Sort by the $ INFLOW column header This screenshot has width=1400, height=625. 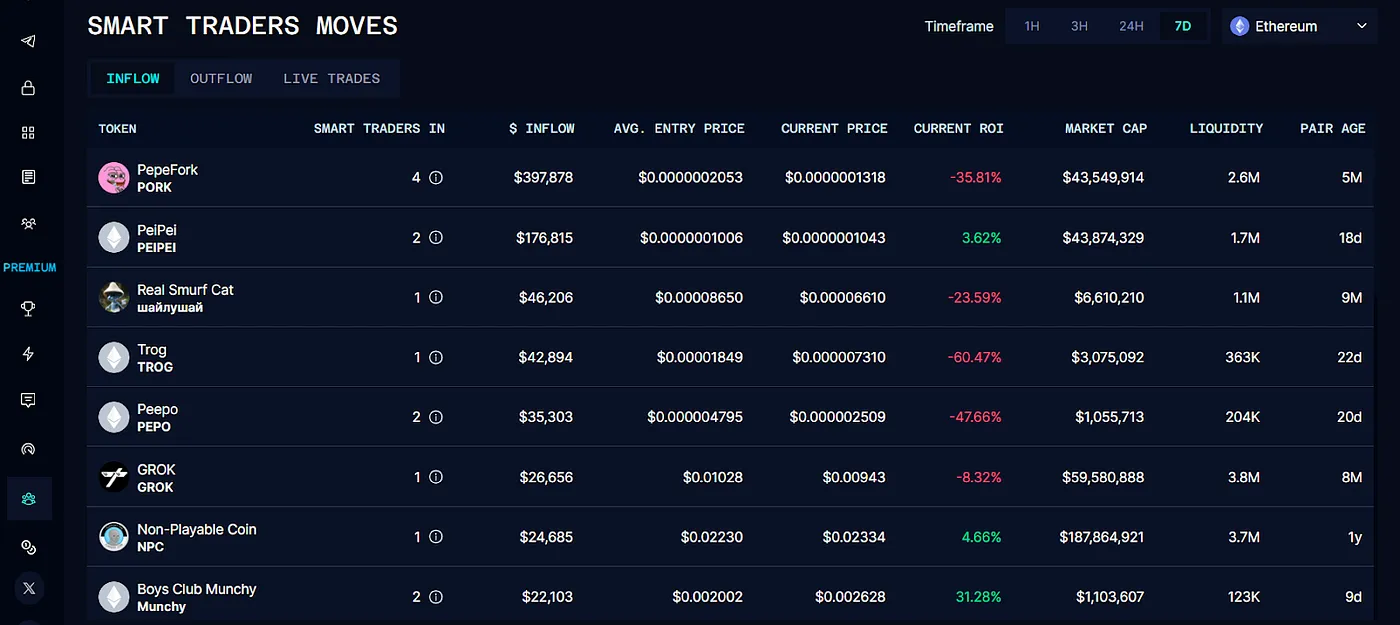[541, 128]
